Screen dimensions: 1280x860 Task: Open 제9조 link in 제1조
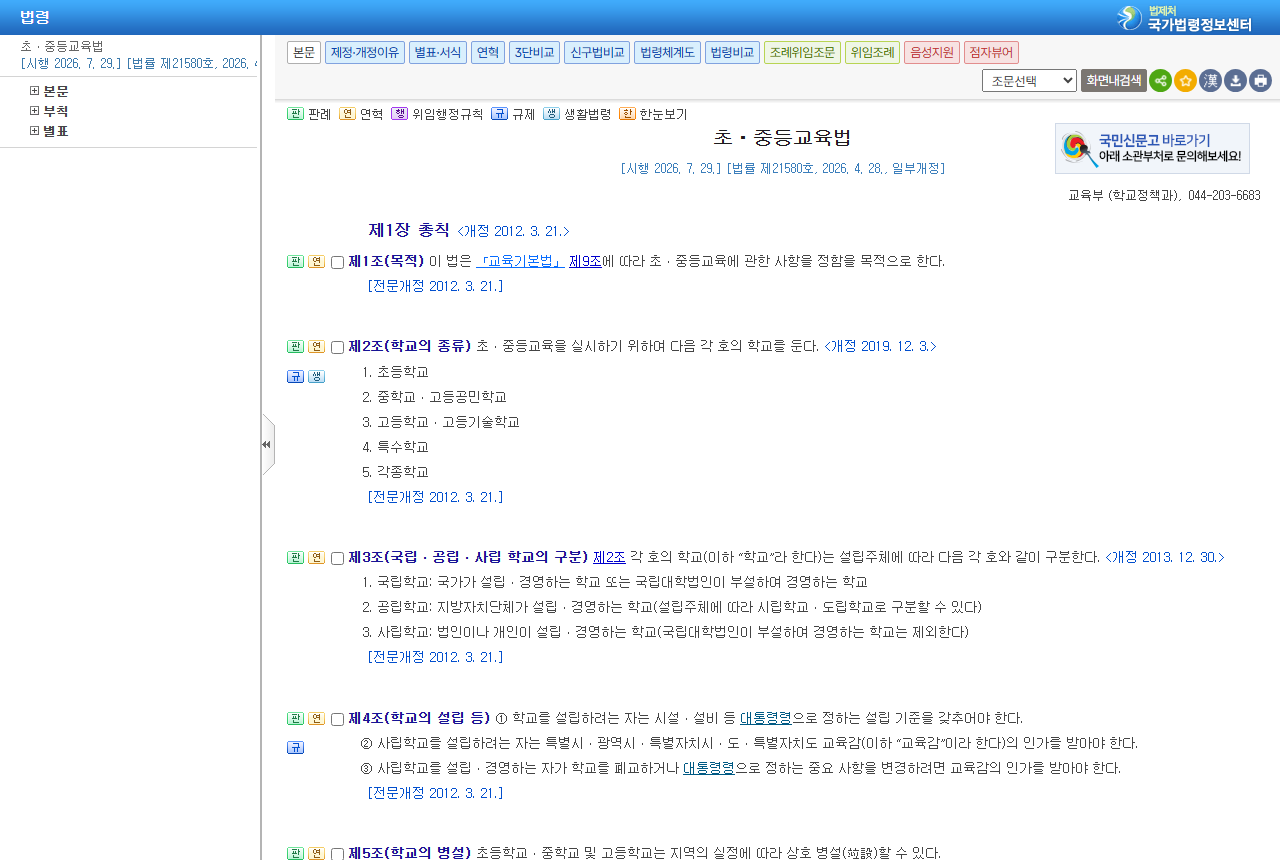(585, 261)
